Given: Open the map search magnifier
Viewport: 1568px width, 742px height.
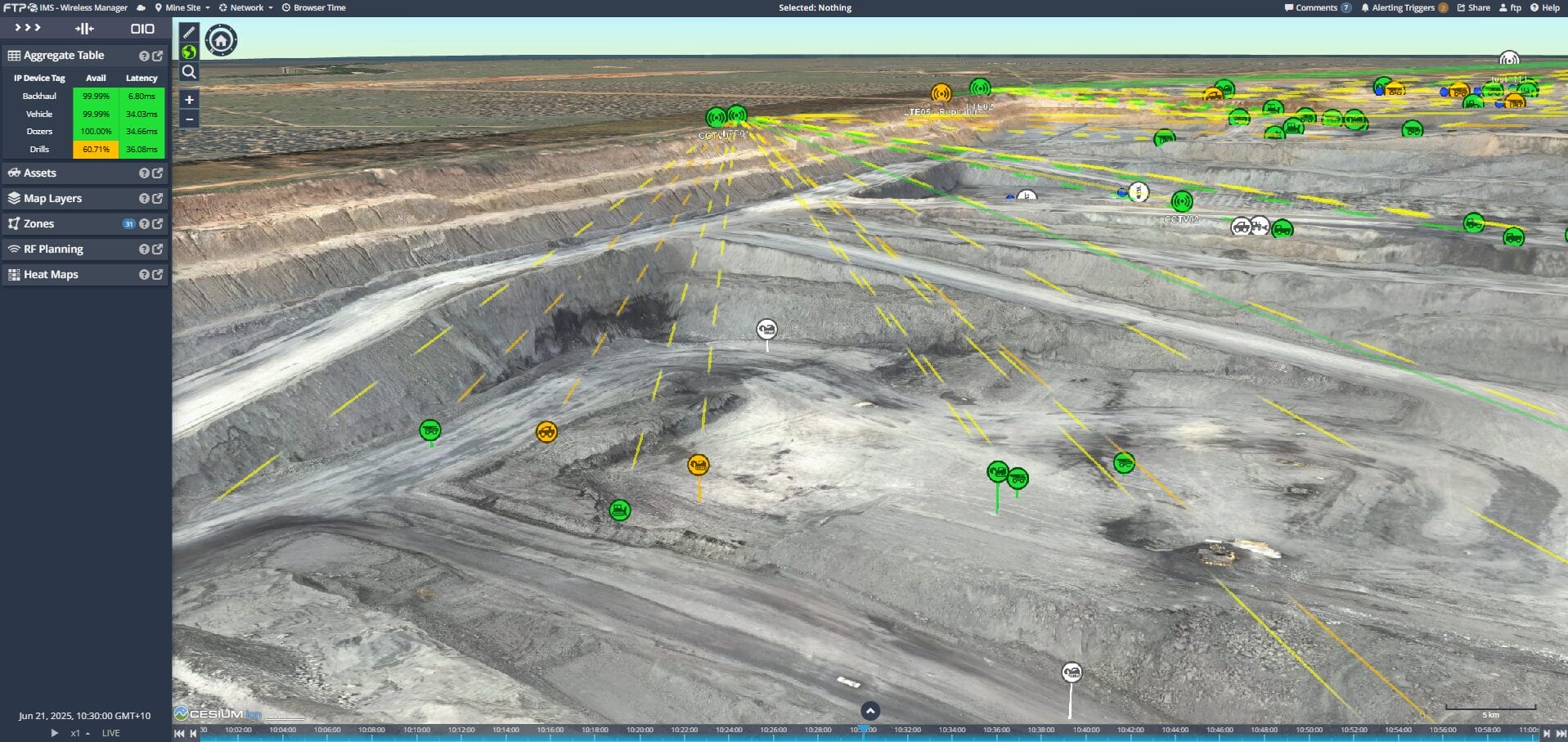Looking at the screenshot, I should (x=189, y=72).
